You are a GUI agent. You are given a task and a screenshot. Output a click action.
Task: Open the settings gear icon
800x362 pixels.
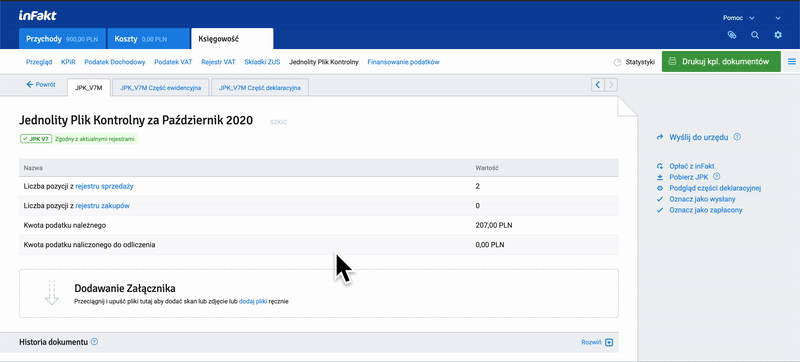coord(778,35)
